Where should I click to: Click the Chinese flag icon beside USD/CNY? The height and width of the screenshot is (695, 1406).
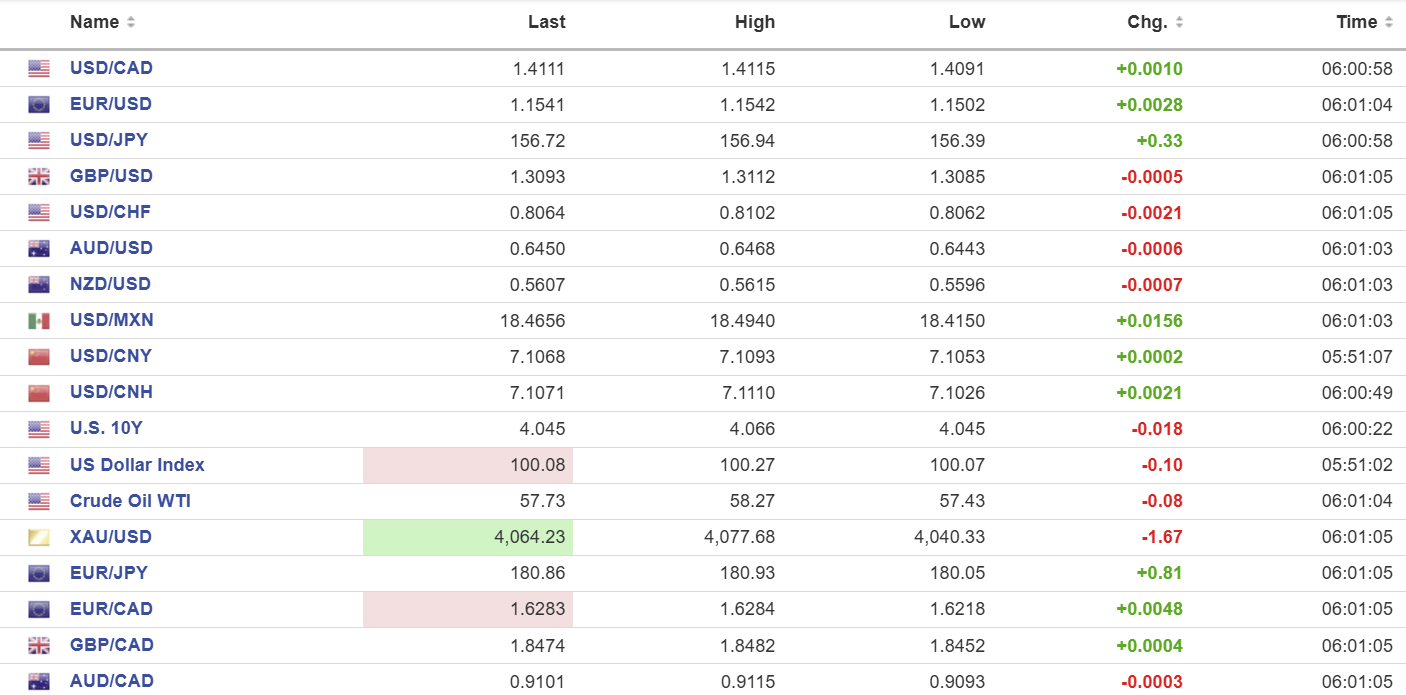(x=39, y=357)
